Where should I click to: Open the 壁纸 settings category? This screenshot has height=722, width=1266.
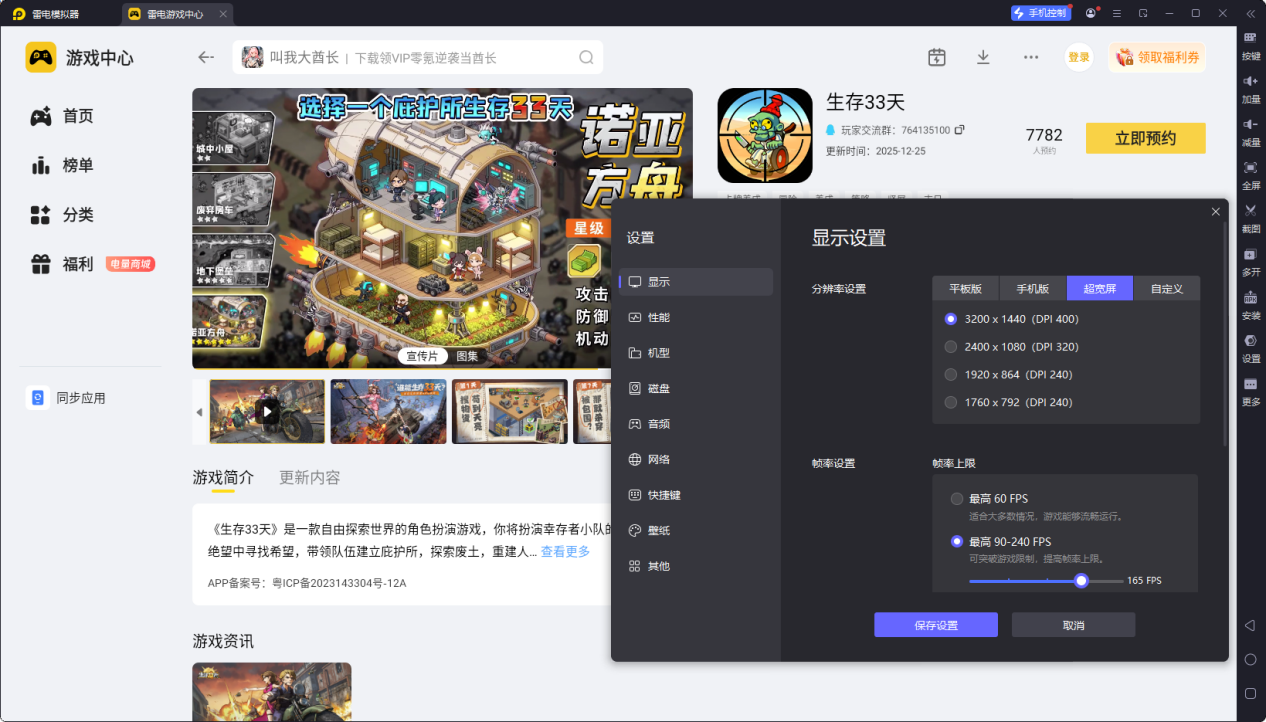[x=696, y=530]
